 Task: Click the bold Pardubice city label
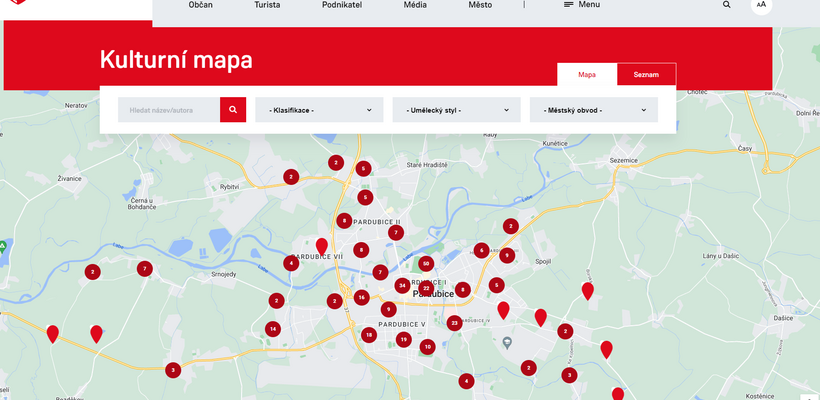[x=434, y=294]
